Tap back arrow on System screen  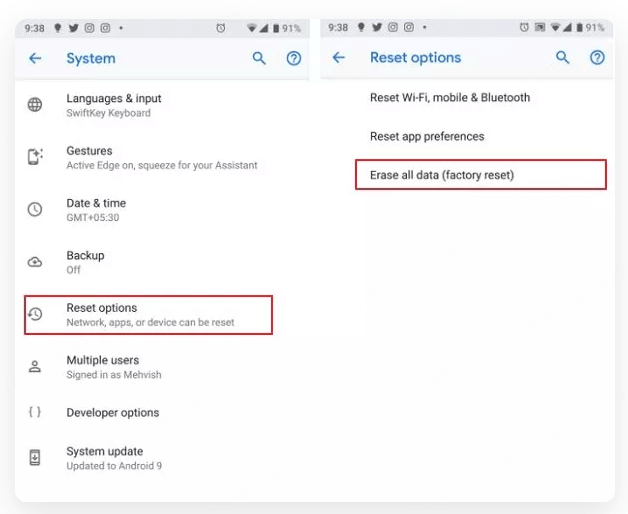(x=35, y=59)
